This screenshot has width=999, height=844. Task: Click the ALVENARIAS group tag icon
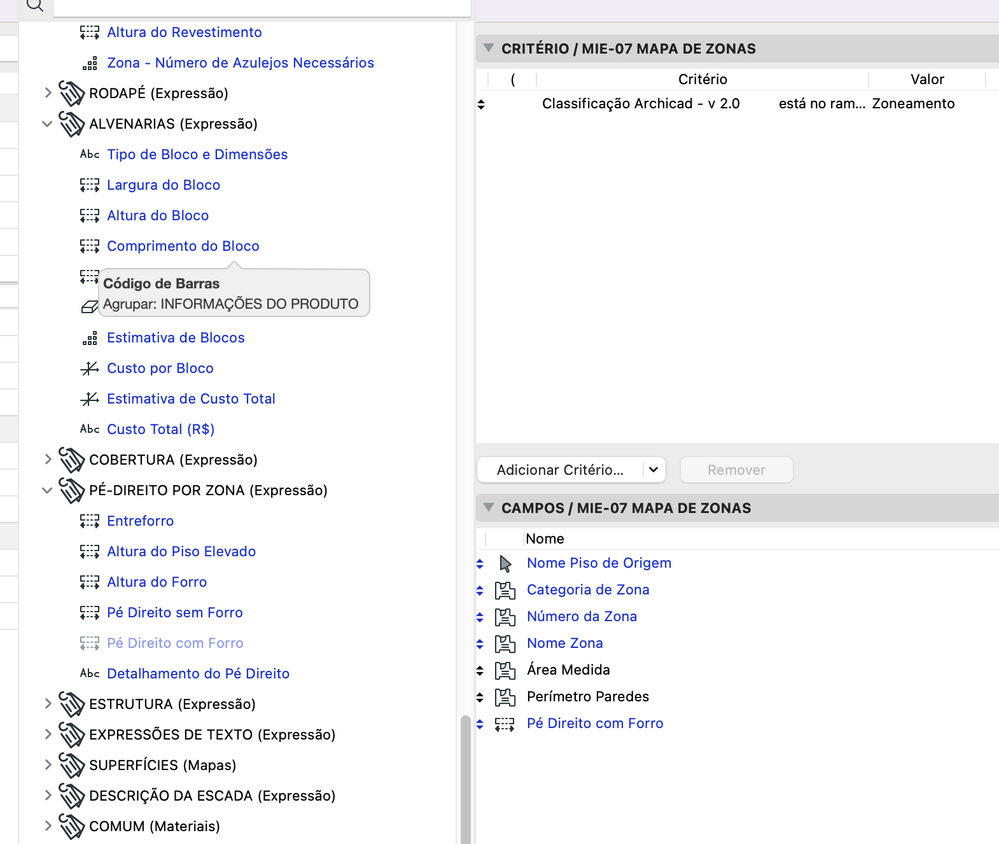click(x=71, y=124)
